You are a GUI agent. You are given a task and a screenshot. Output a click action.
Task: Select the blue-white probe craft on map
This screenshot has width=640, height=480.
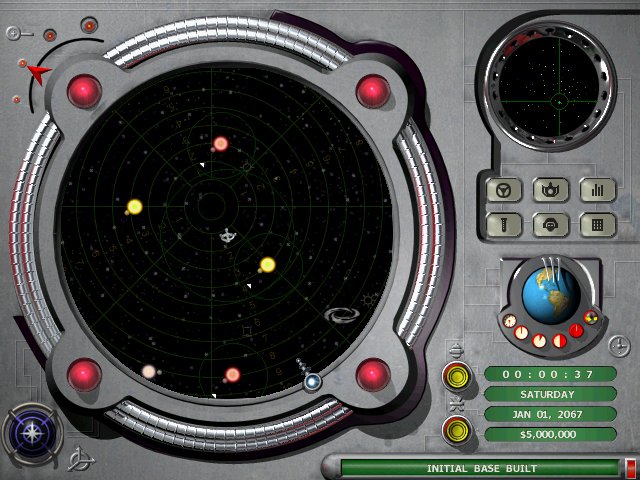(313, 382)
